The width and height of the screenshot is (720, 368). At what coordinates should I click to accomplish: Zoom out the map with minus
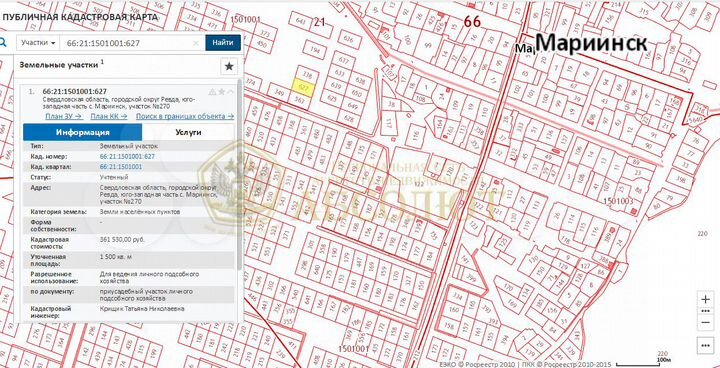coord(706,323)
